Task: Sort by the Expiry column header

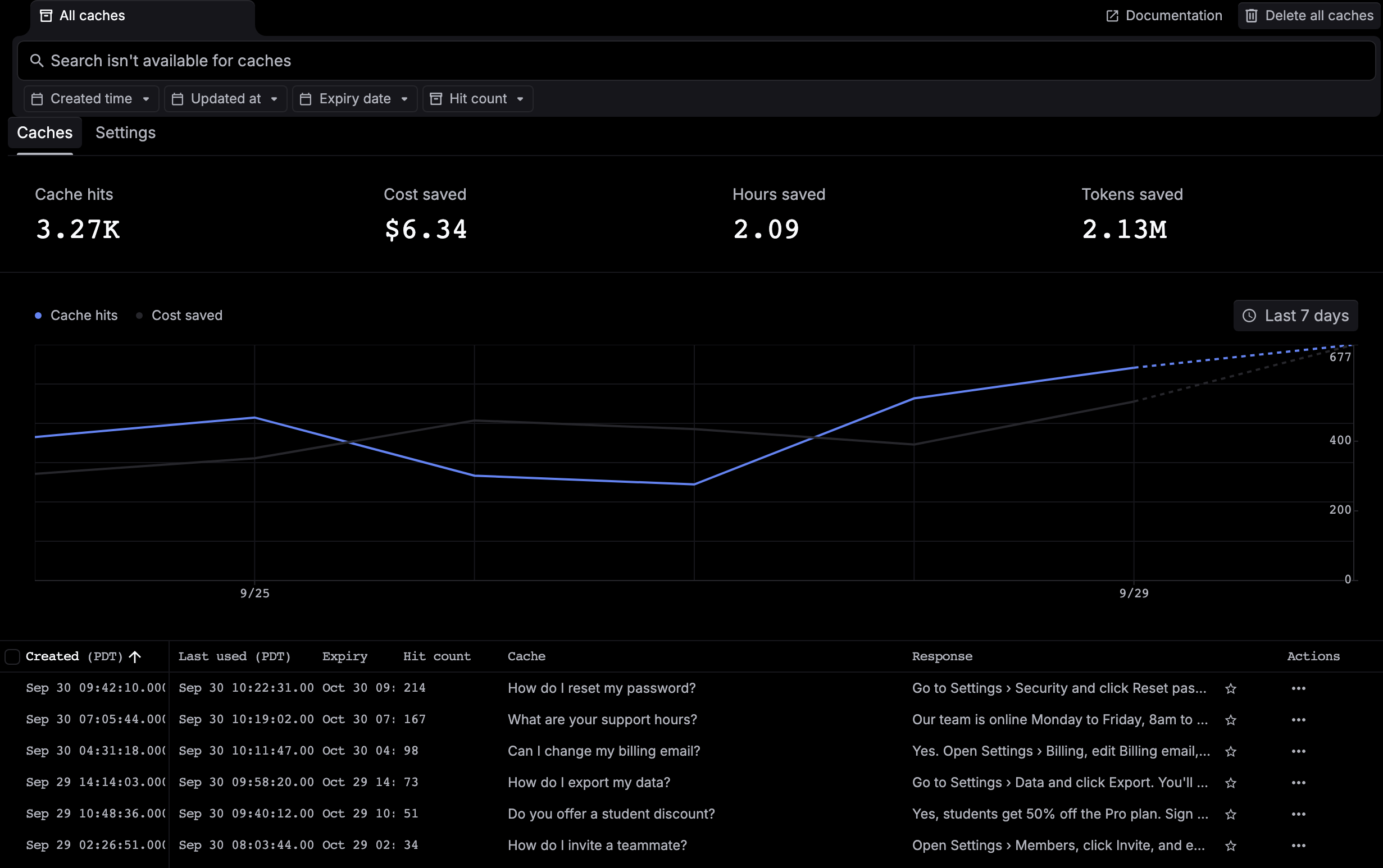Action: point(344,657)
